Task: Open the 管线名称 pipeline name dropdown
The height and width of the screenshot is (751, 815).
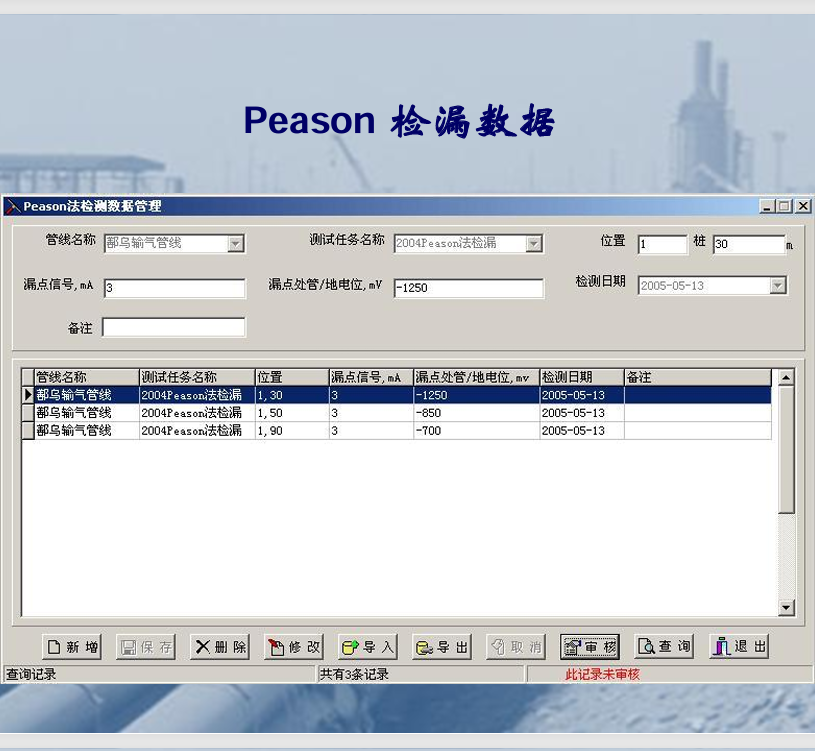Action: coord(236,243)
